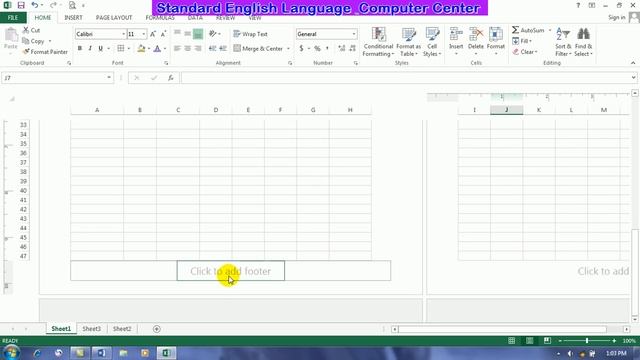Save the workbook from Quick Access toolbar
Screen dimensions: 640x360
pos(21,5)
